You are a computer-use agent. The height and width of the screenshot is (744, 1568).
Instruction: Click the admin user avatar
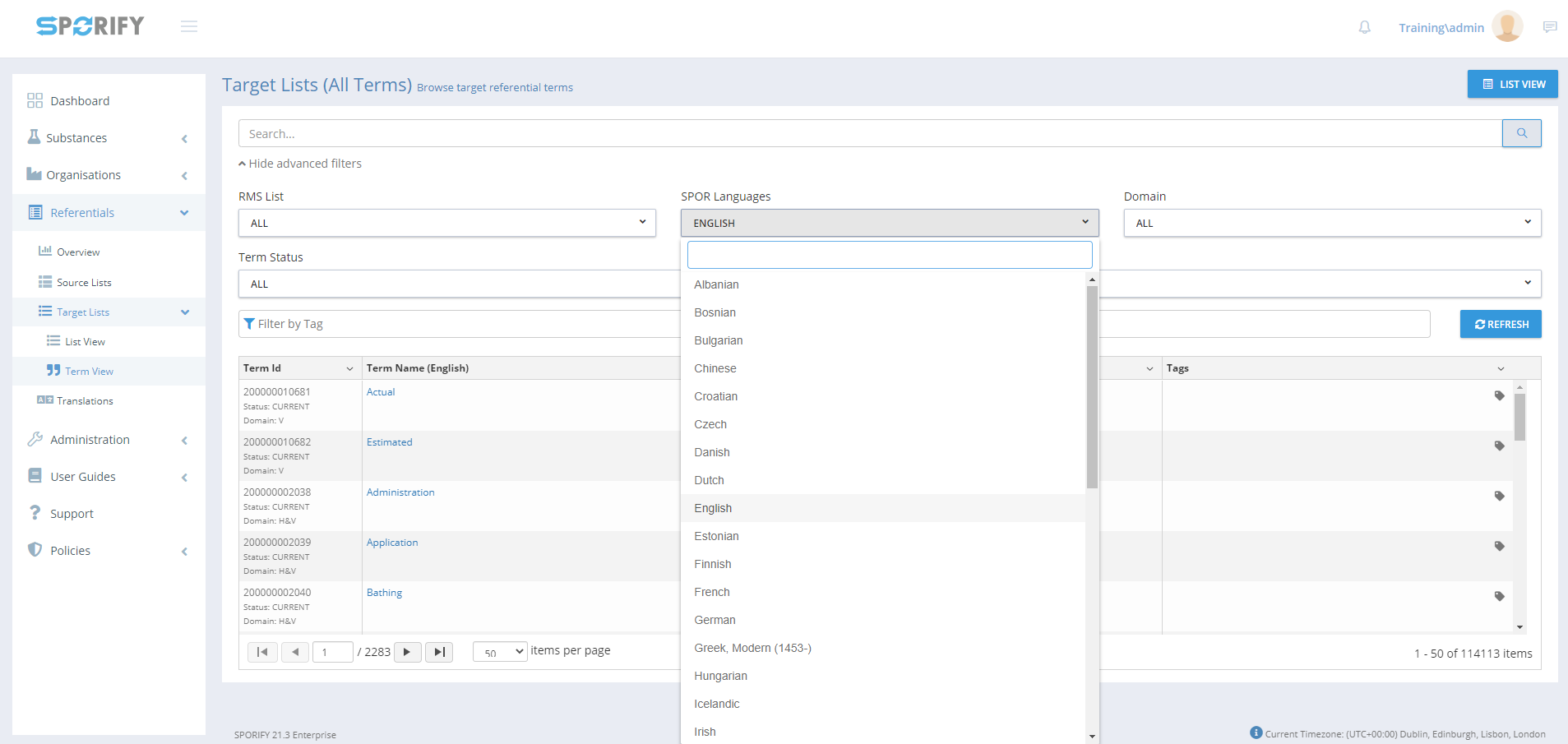click(1506, 27)
